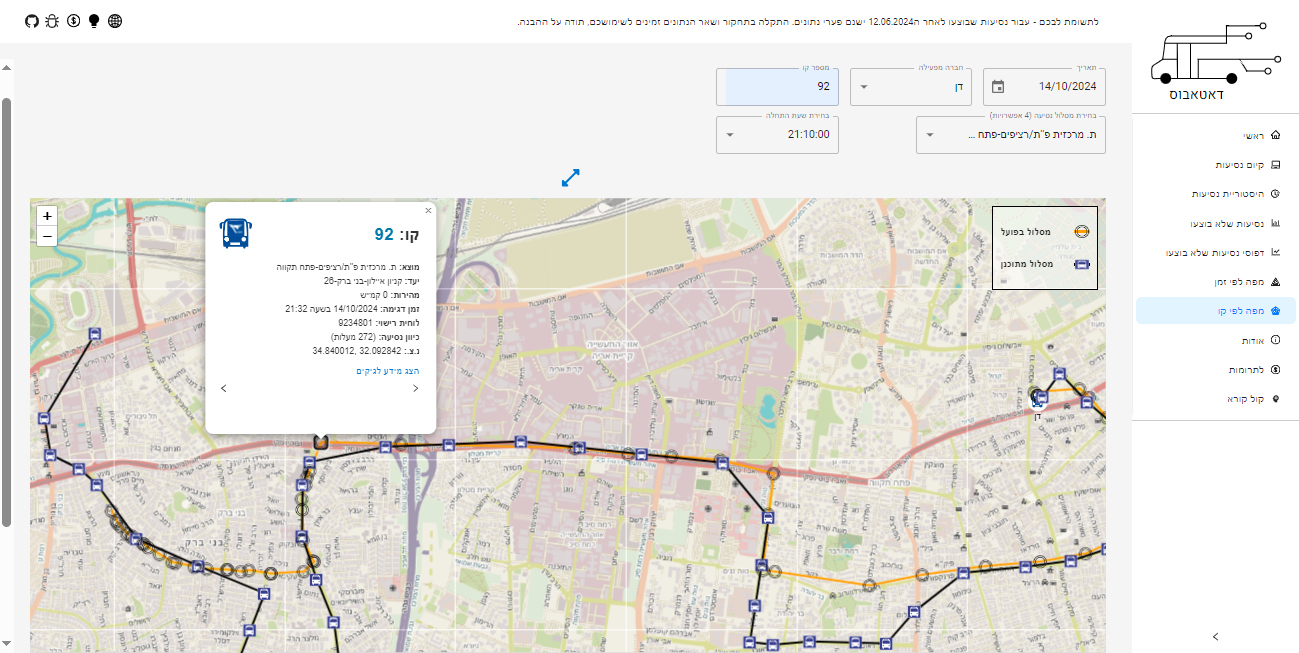Image resolution: width=1299 pixels, height=653 pixels.
Task: Click the info icon beside אודות
Action: click(1274, 341)
